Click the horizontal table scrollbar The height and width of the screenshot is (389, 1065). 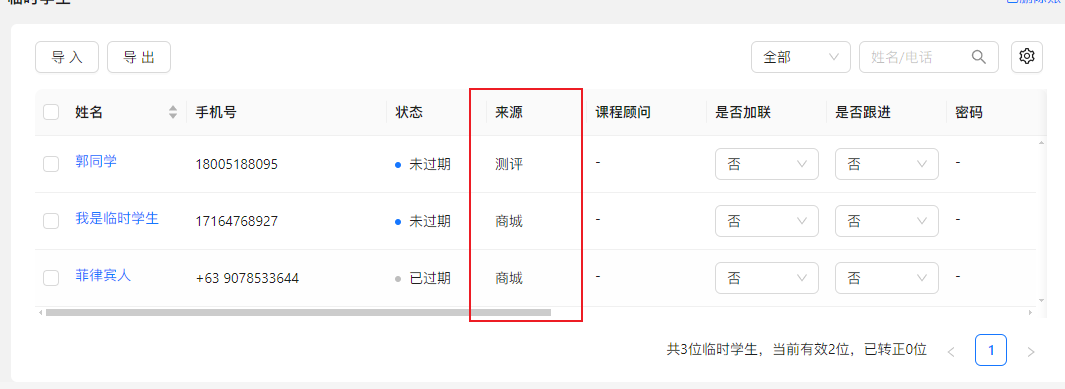click(x=298, y=313)
